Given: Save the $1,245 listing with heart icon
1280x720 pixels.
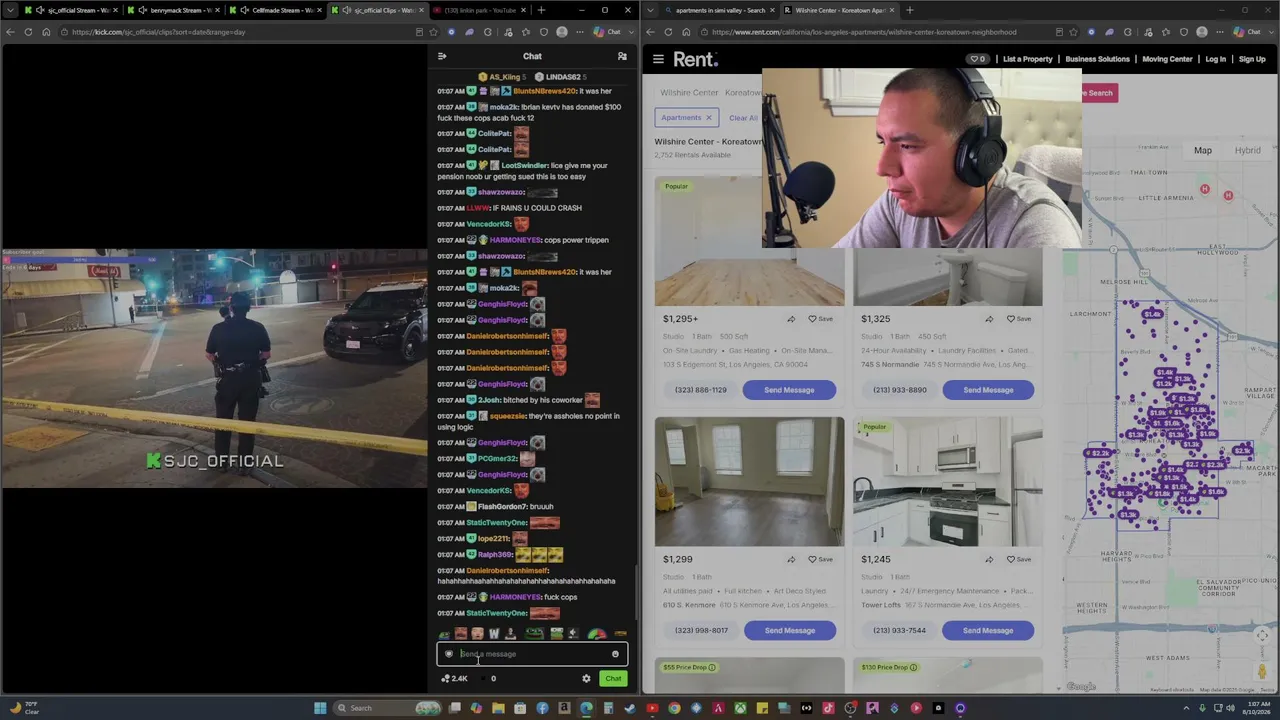Looking at the screenshot, I should pos(1018,559).
